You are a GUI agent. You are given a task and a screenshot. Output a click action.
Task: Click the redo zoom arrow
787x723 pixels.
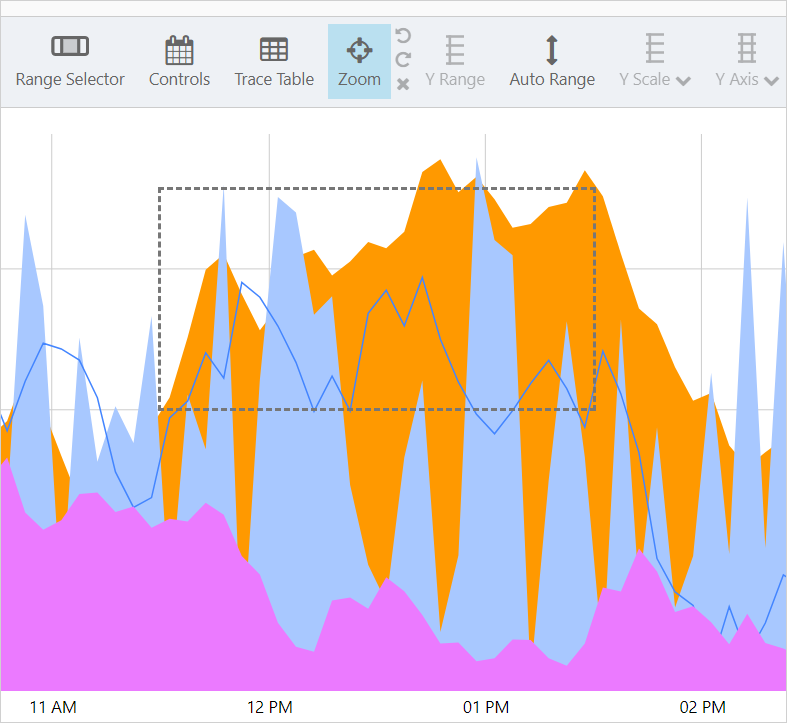pos(403,60)
